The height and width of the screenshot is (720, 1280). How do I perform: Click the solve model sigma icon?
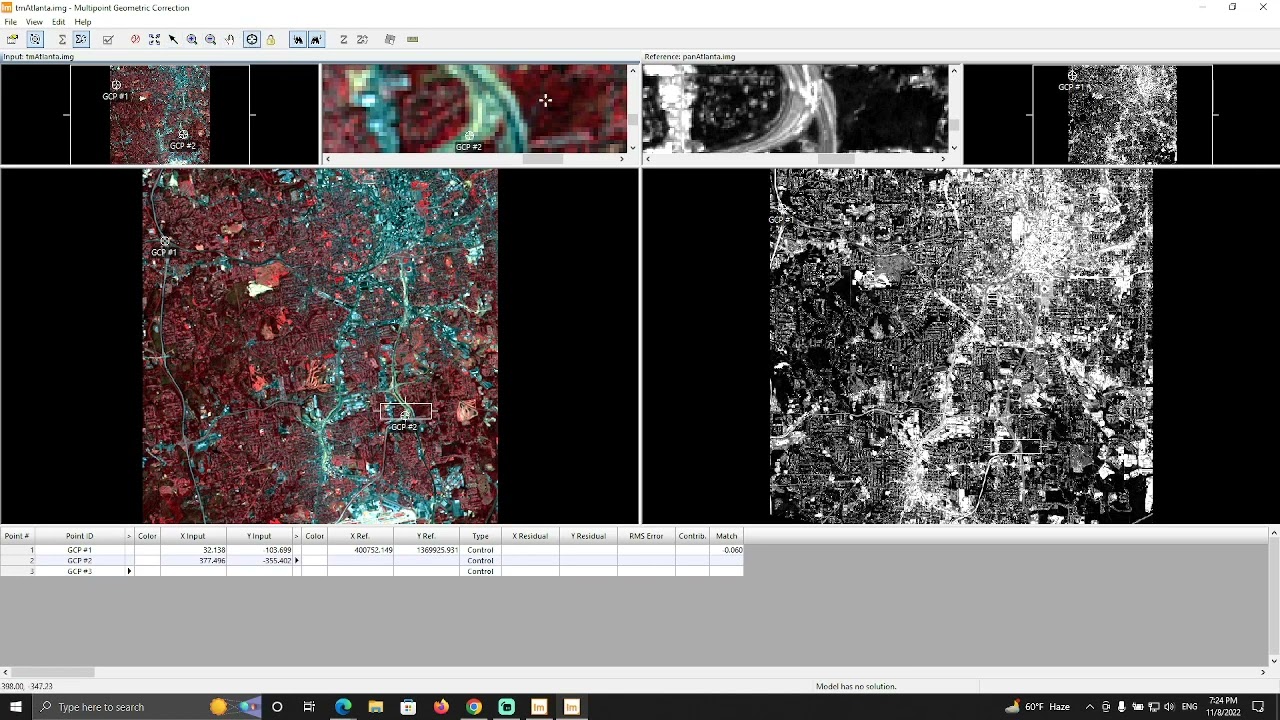[x=62, y=40]
